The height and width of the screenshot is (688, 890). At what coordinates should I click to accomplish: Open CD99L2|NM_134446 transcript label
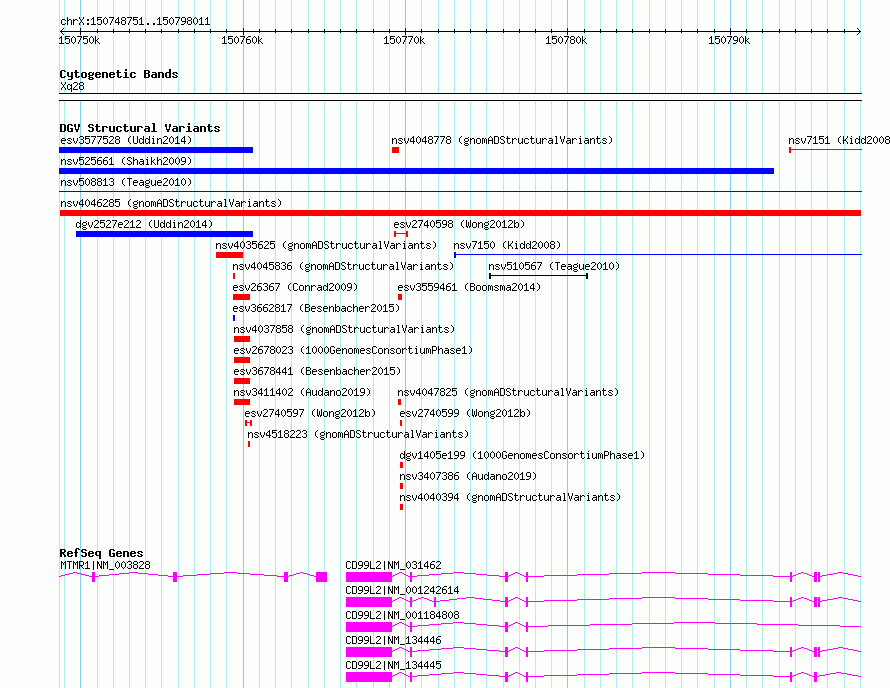pos(393,640)
